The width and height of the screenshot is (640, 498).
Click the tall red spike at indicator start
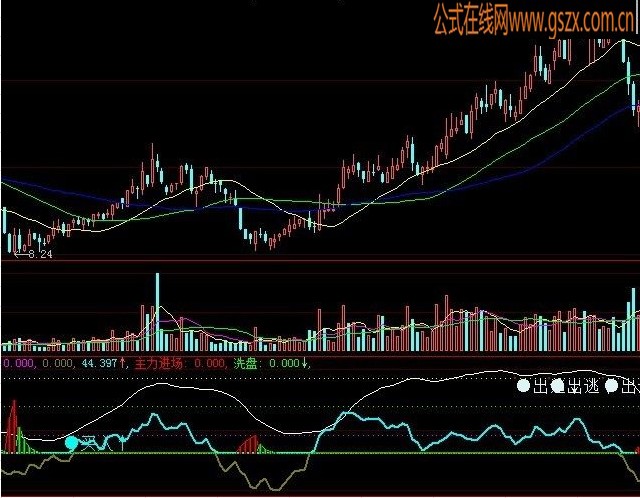click(x=13, y=426)
